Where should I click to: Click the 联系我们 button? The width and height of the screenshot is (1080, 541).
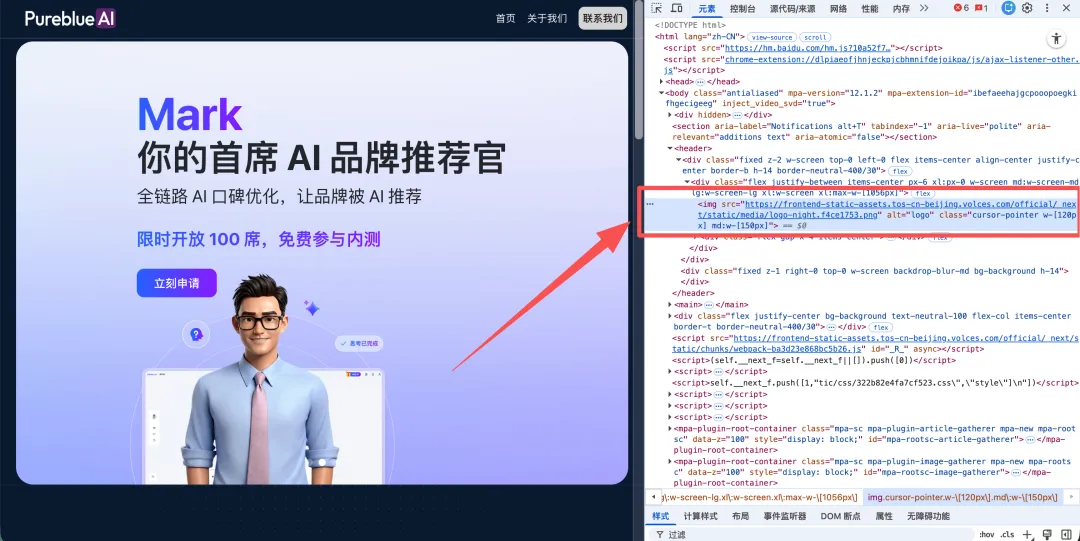tap(603, 19)
